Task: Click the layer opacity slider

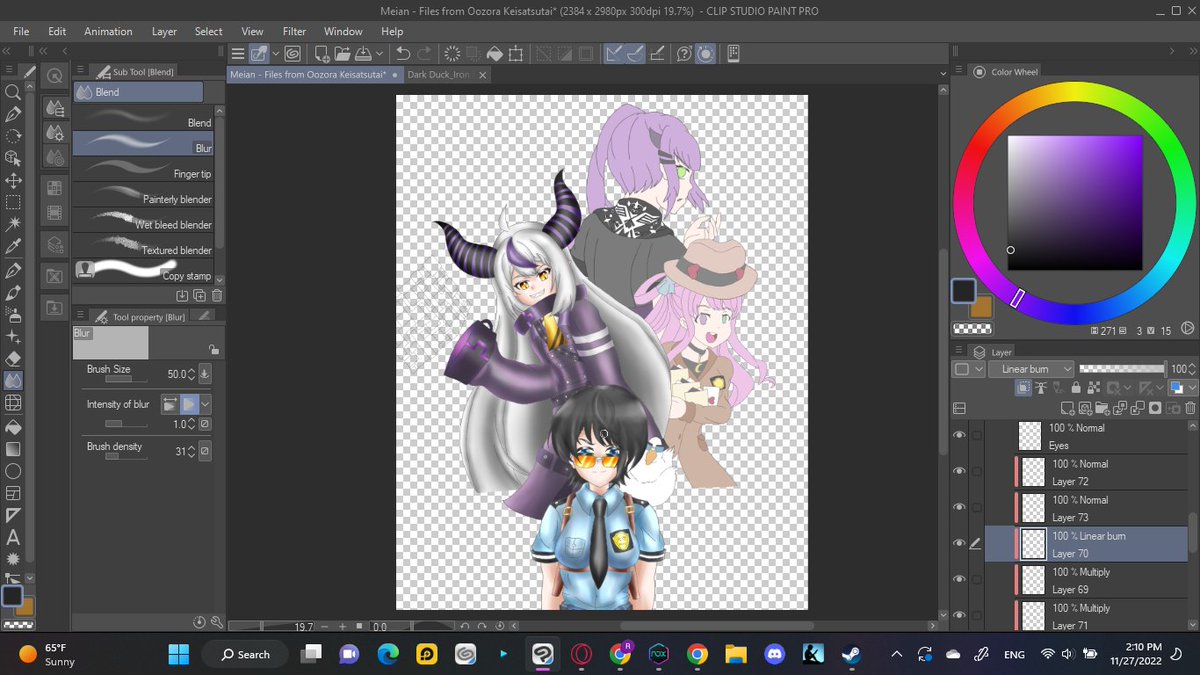Action: point(1122,369)
